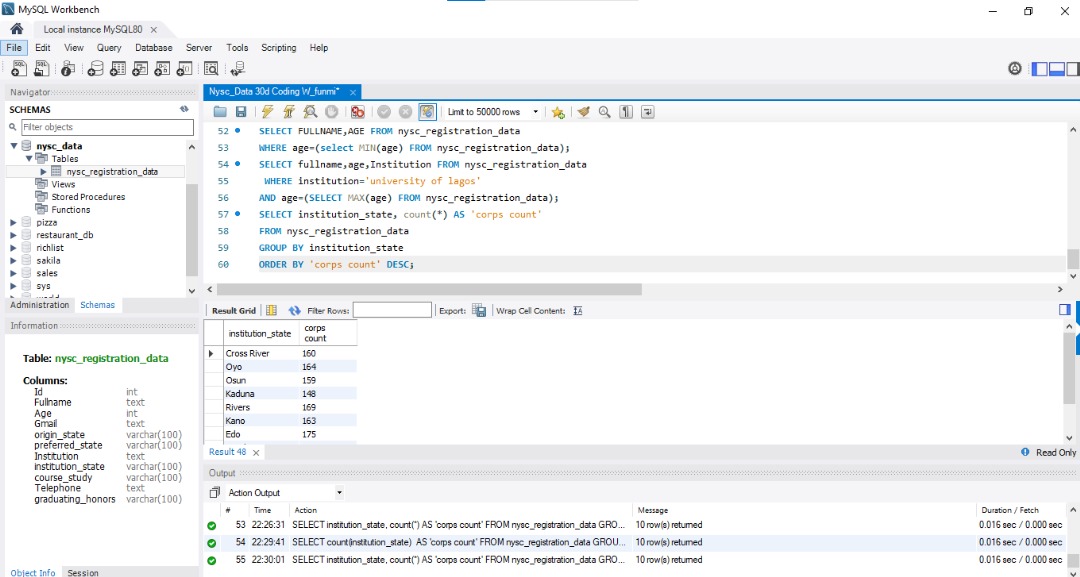This screenshot has height=577, width=1080.
Task: Open the Database menu
Action: click(x=154, y=48)
